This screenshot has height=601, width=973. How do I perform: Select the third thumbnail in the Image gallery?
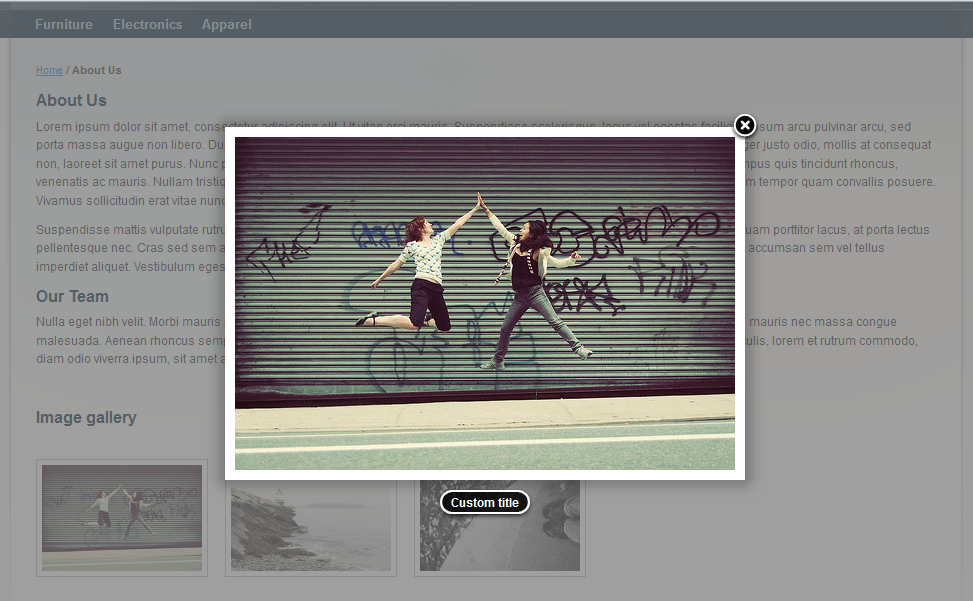coord(499,525)
